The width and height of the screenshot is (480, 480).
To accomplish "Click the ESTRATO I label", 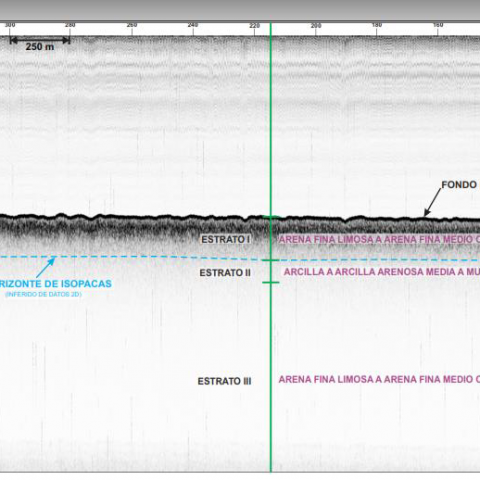I will tap(226, 239).
